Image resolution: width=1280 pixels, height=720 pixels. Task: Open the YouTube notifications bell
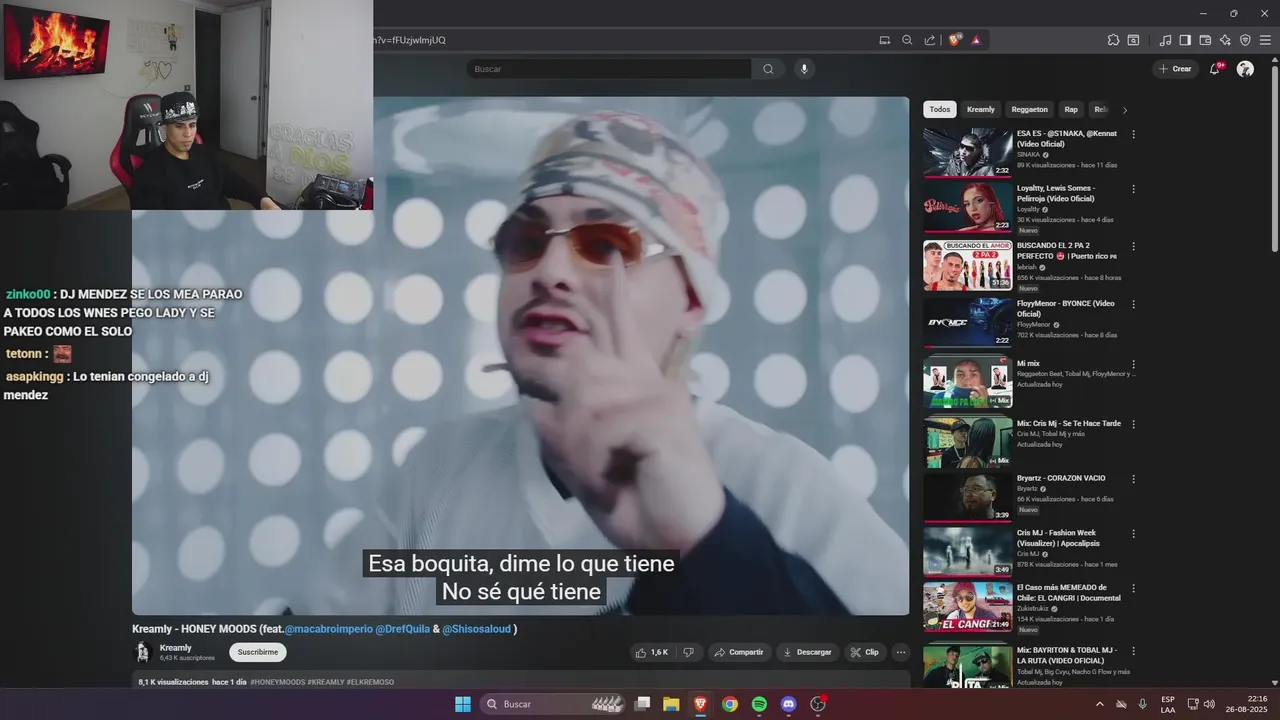(x=1215, y=69)
